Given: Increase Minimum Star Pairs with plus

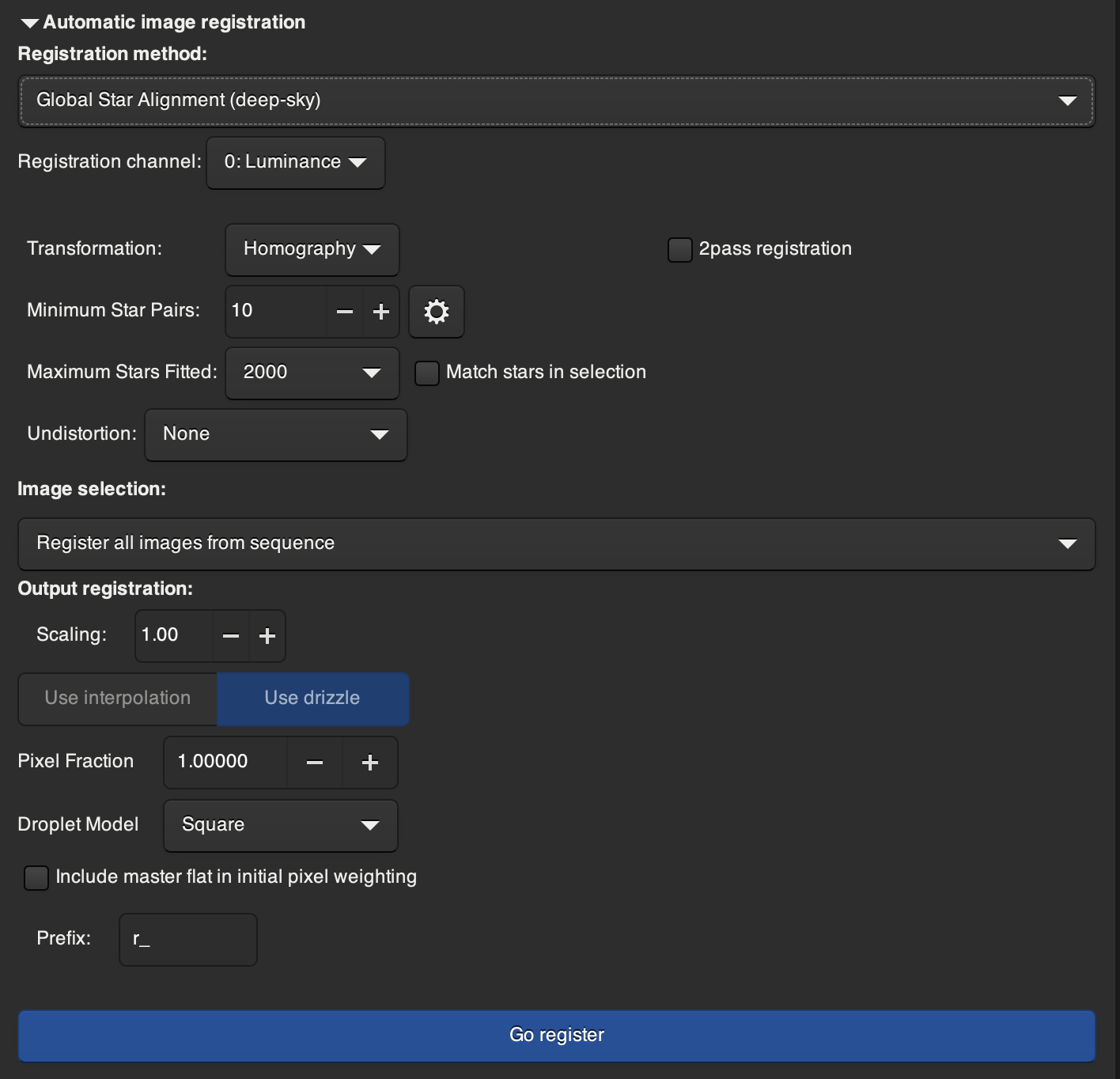Looking at the screenshot, I should pyautogui.click(x=381, y=312).
